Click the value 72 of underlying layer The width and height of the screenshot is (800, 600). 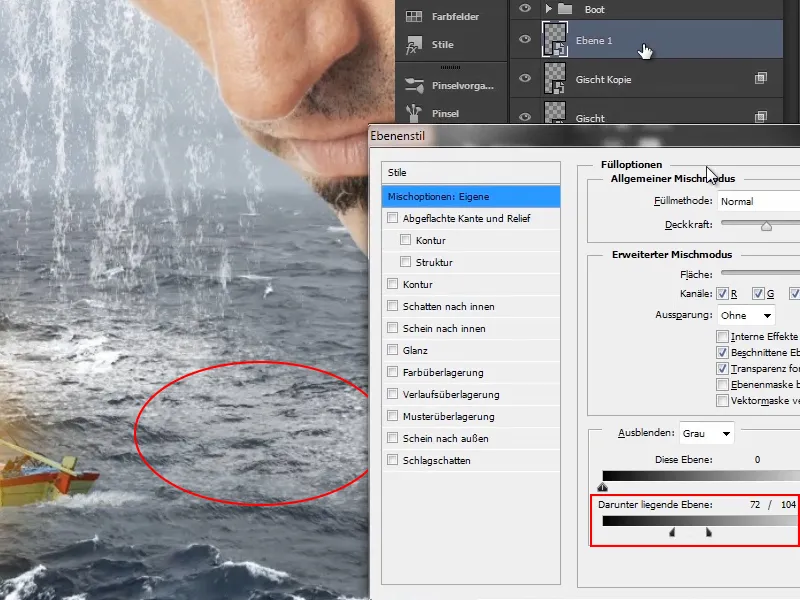tap(755, 505)
